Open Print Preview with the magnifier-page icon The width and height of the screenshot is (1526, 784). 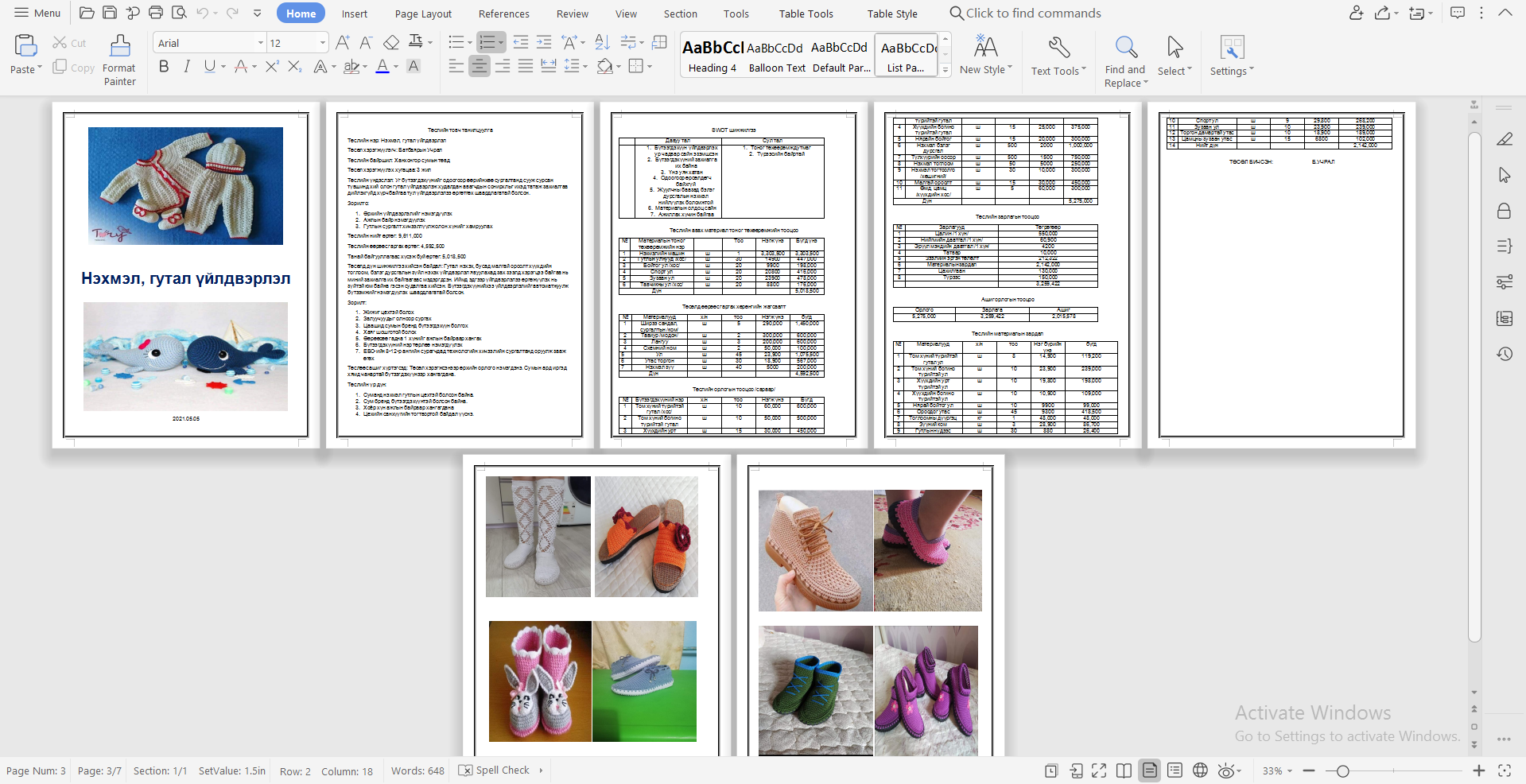(x=179, y=13)
